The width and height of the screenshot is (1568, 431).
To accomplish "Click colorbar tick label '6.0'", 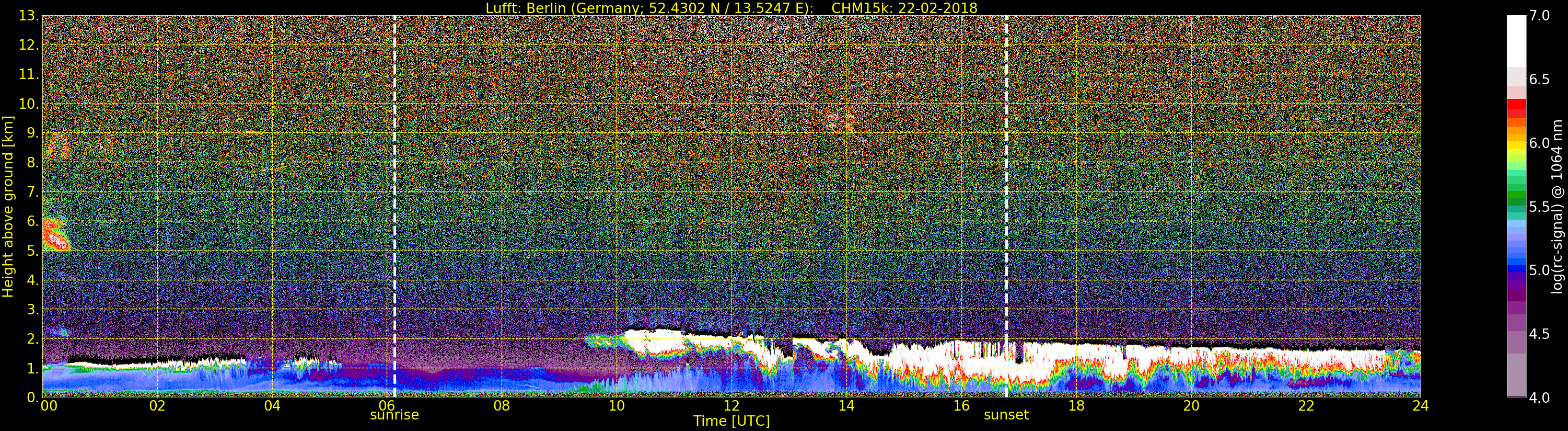I will [1539, 143].
